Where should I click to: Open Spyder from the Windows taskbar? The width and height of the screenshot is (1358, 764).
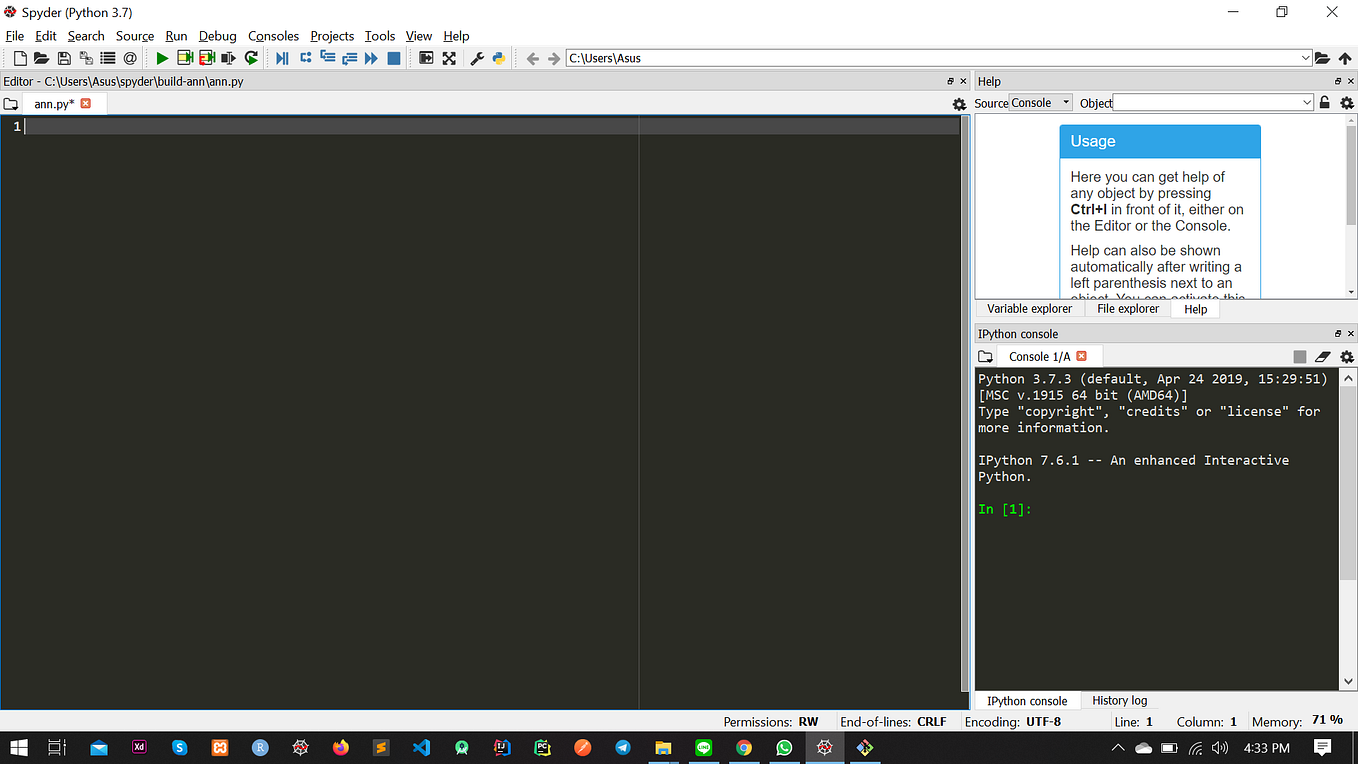[x=824, y=747]
